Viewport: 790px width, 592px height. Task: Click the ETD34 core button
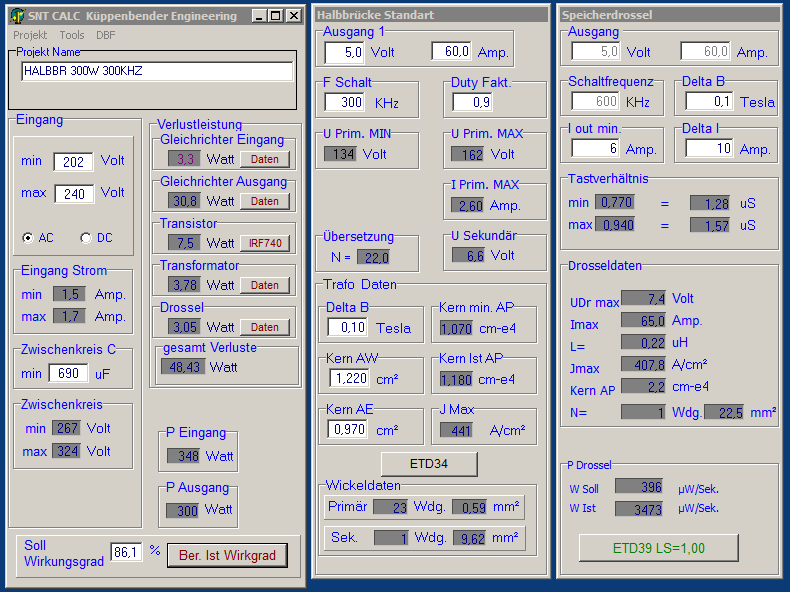429,464
